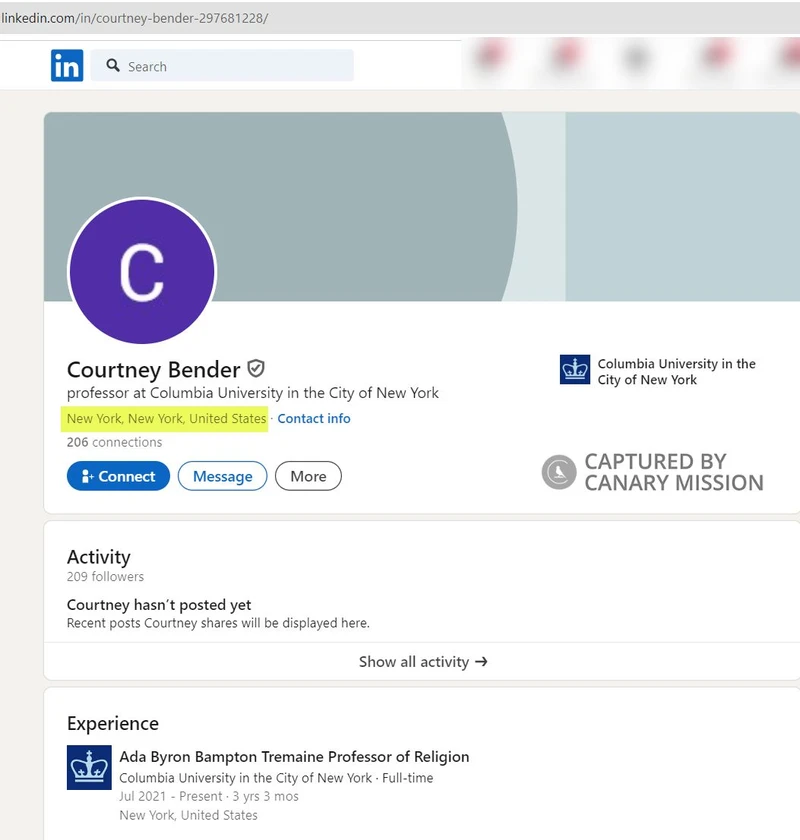This screenshot has height=840, width=800.
Task: Click the search magnifier icon
Action: point(113,65)
